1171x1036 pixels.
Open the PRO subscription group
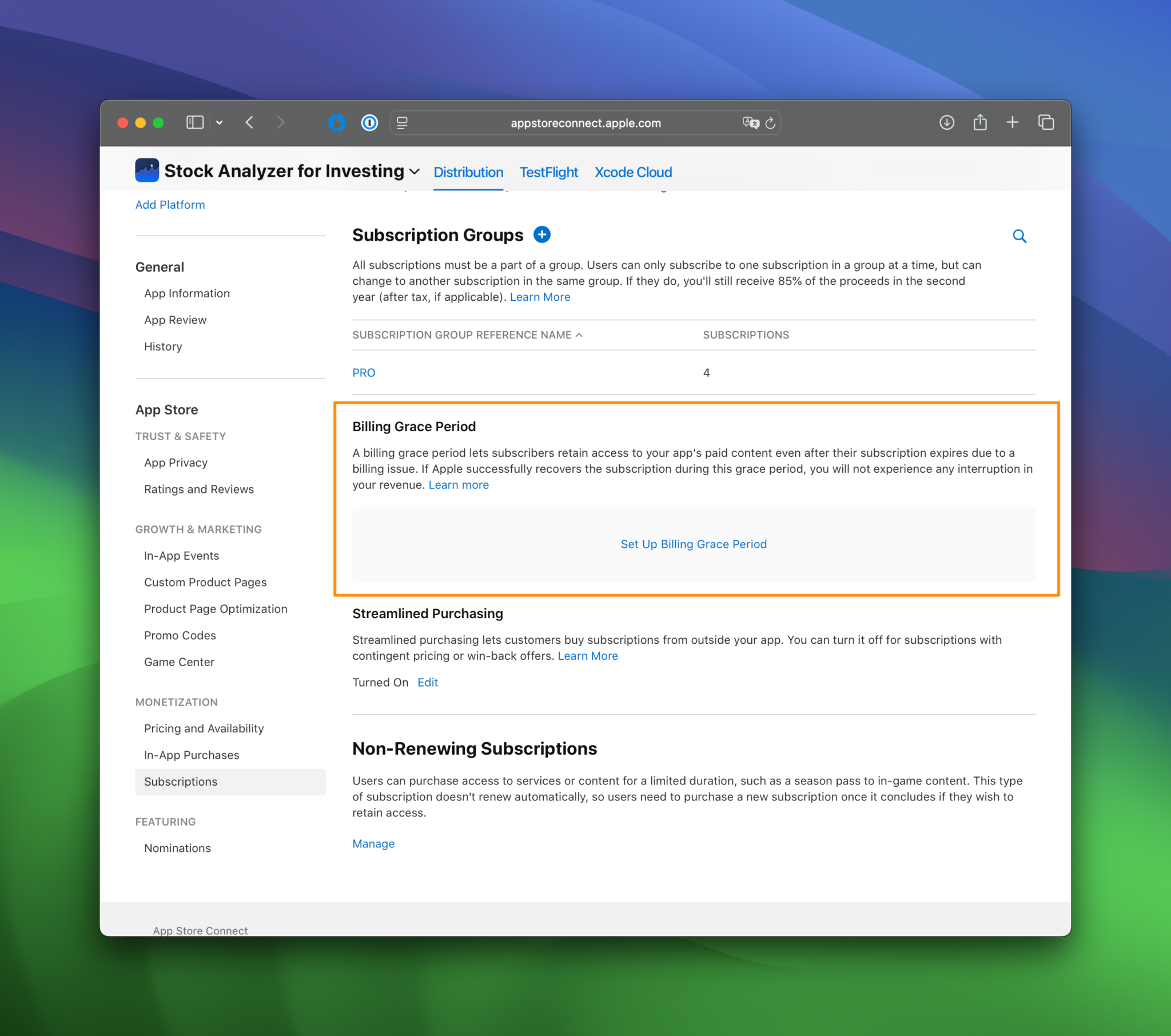(363, 372)
